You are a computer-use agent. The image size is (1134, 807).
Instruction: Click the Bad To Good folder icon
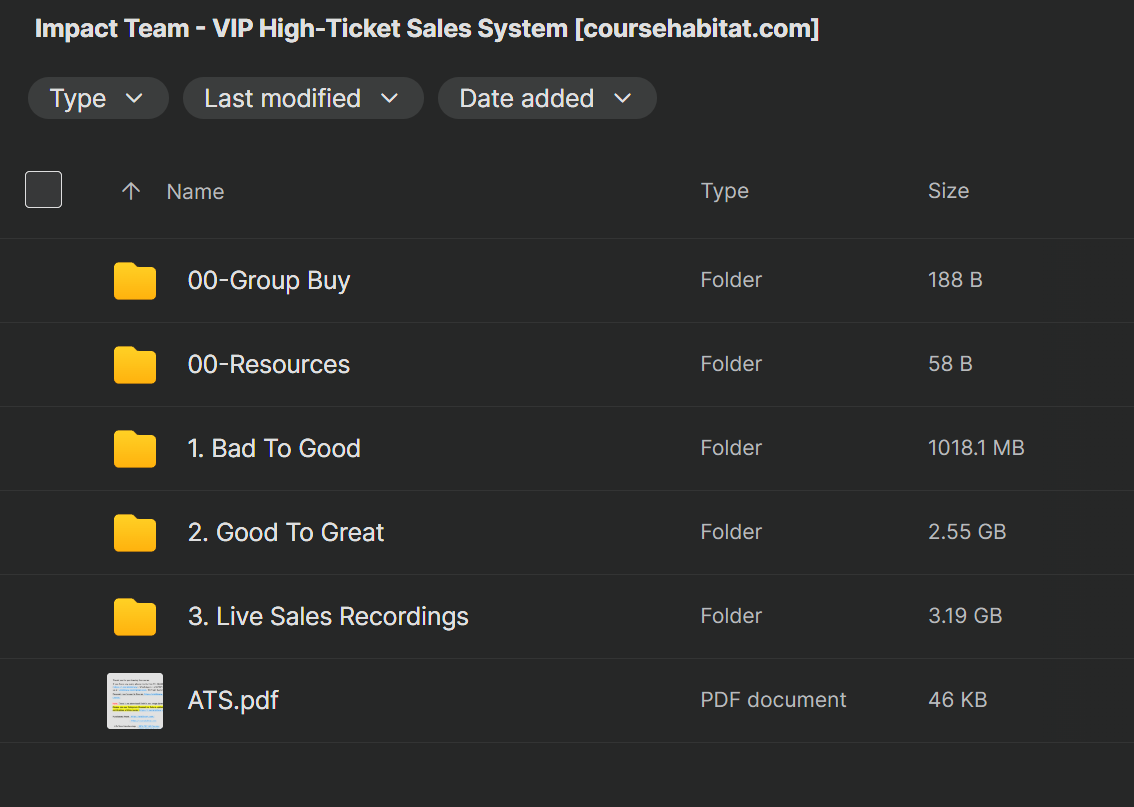pyautogui.click(x=135, y=449)
